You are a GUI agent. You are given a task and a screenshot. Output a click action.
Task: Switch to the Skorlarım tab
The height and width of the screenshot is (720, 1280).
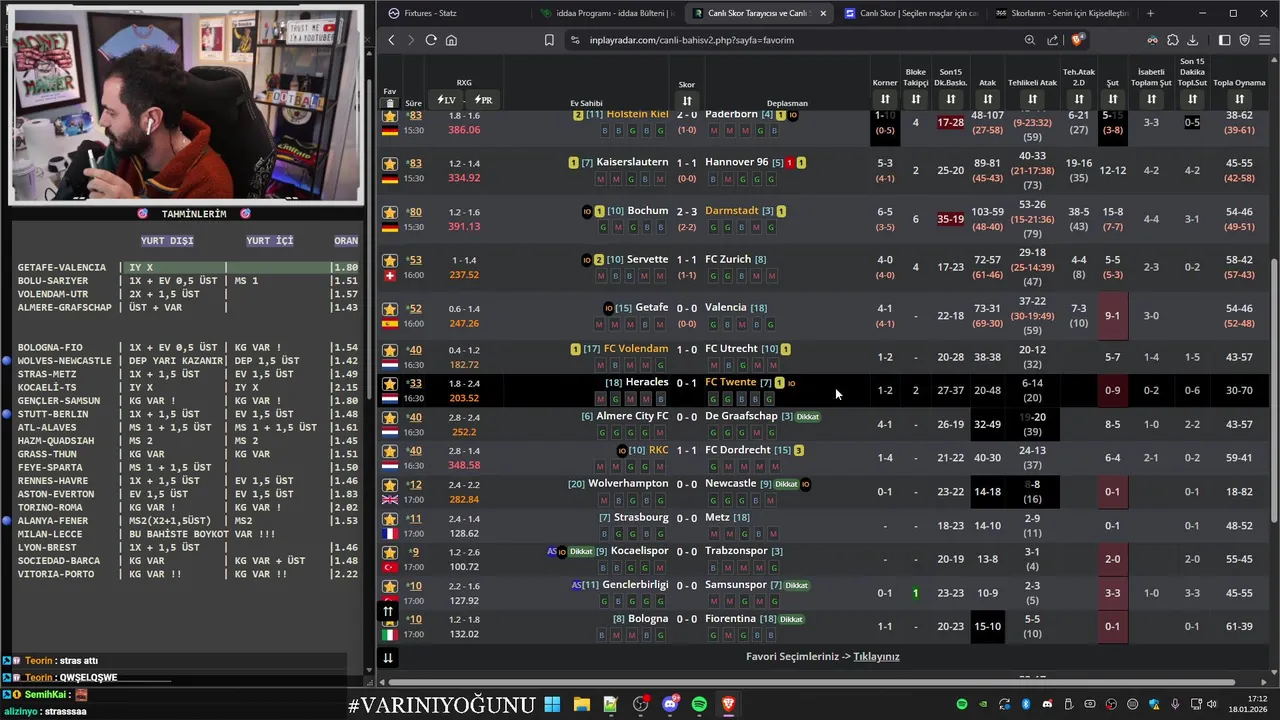(x=1062, y=13)
